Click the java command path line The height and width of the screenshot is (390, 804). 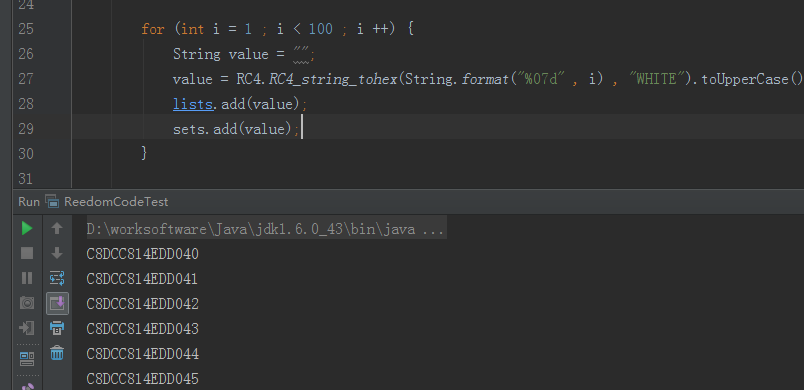266,229
